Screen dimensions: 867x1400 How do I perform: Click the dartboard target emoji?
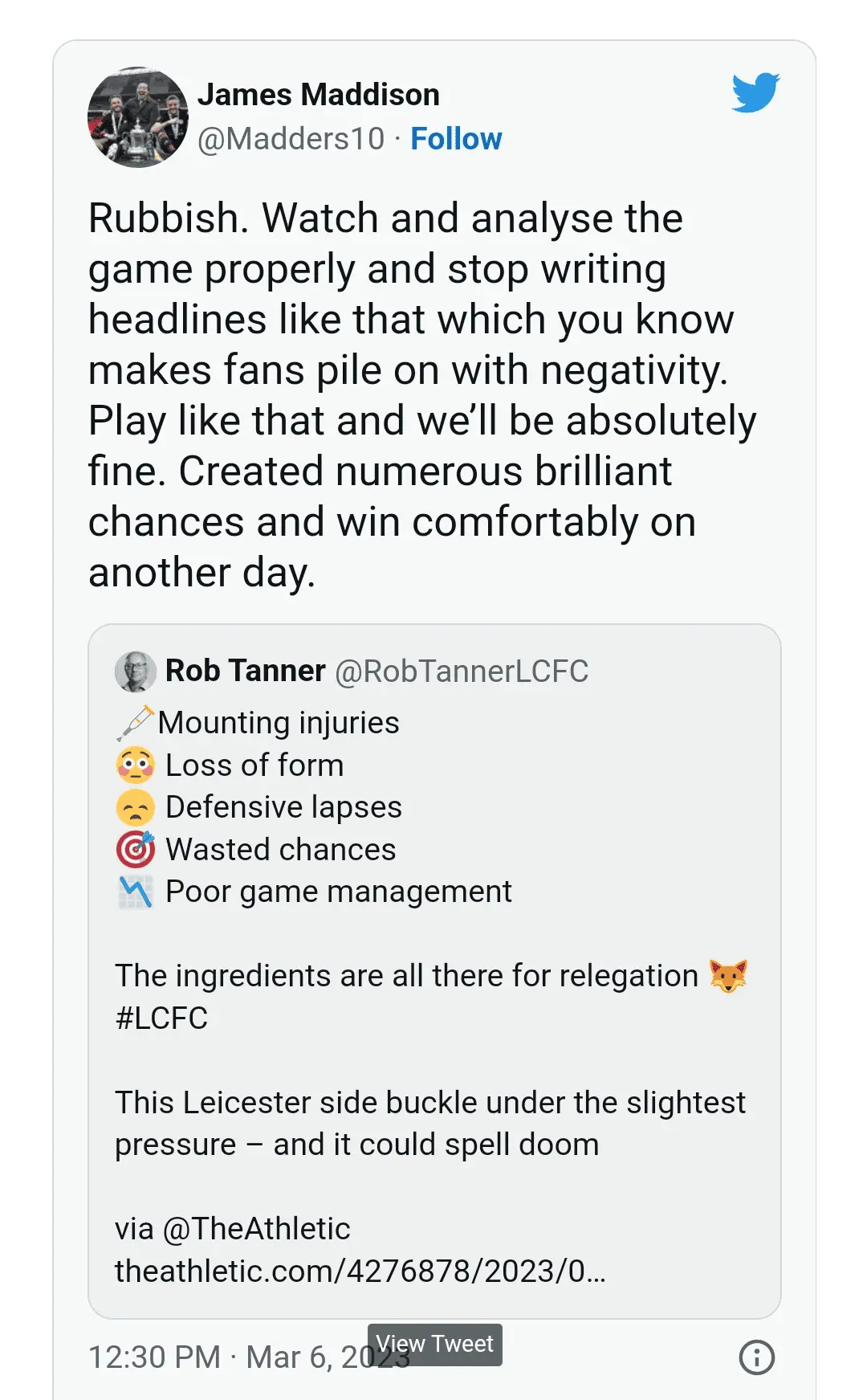136,849
